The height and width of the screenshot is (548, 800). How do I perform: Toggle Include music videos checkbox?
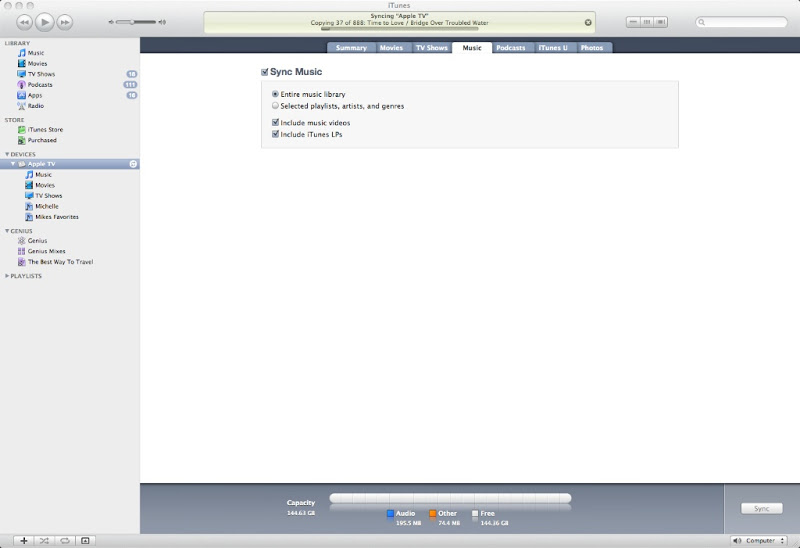275,122
